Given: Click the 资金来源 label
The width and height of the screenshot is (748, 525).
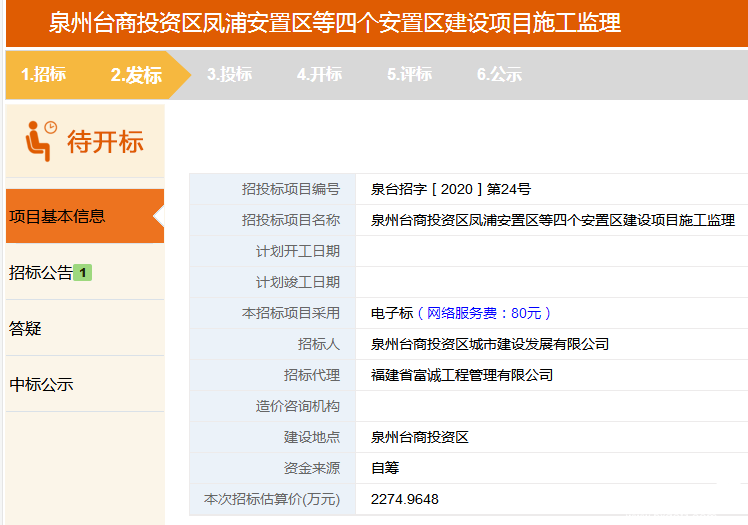Looking at the screenshot, I should click(312, 468).
